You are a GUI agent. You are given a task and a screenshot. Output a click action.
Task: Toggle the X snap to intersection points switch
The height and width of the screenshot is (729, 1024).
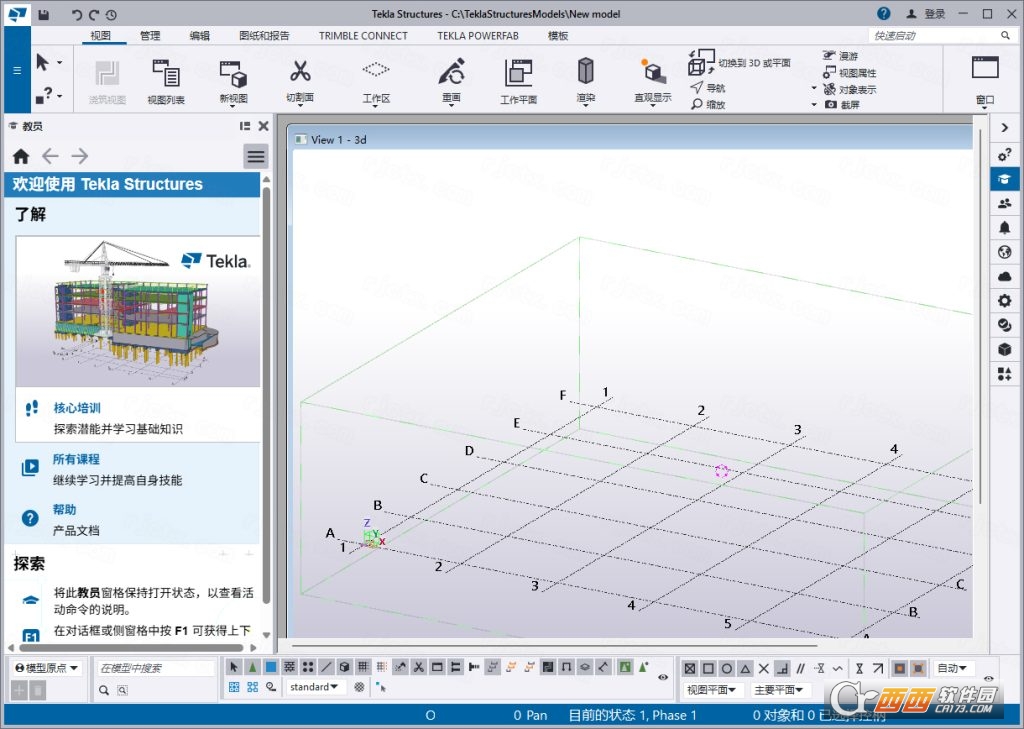(763, 668)
